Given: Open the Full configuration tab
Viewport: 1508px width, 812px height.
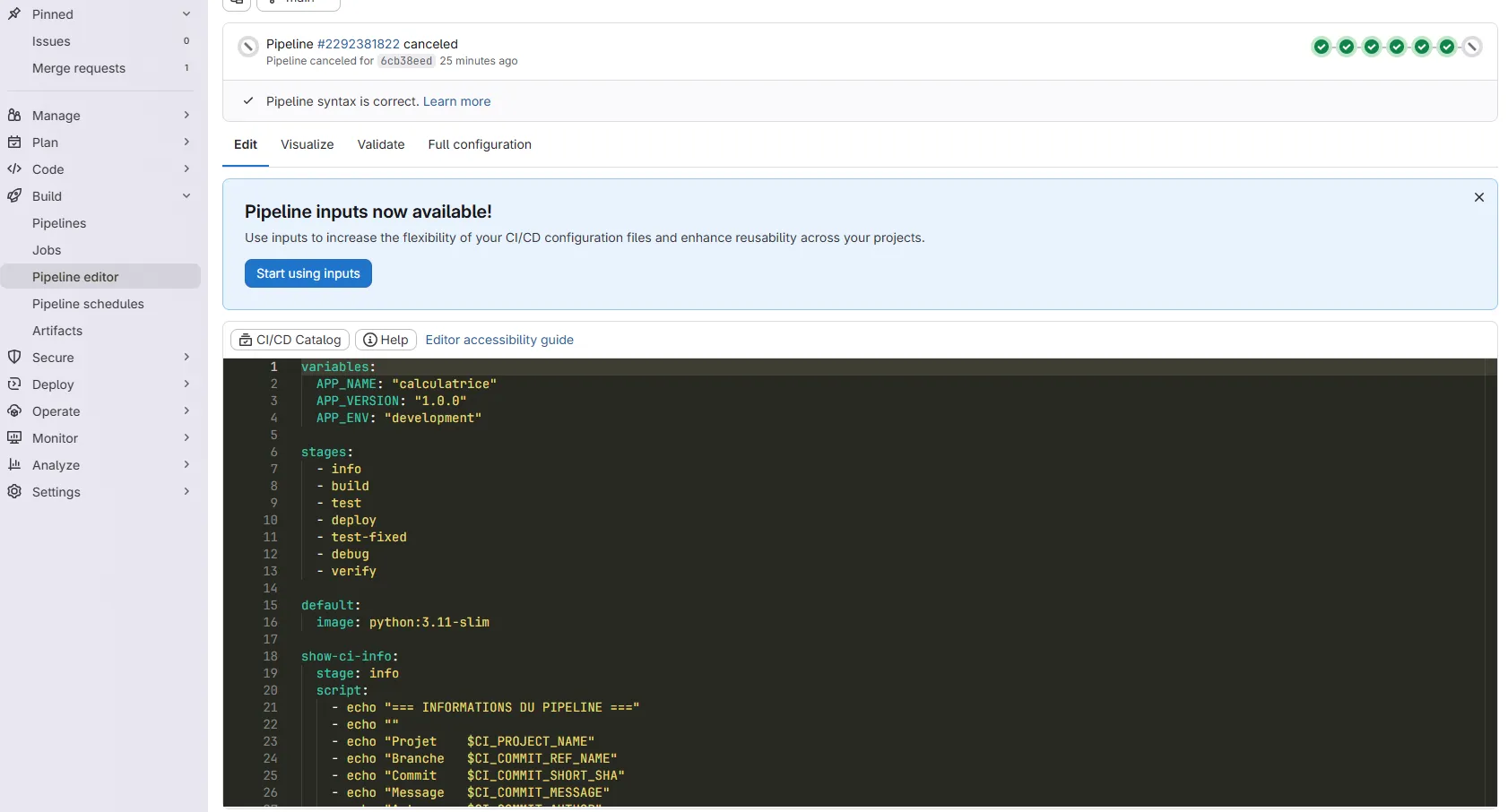Looking at the screenshot, I should [480, 144].
